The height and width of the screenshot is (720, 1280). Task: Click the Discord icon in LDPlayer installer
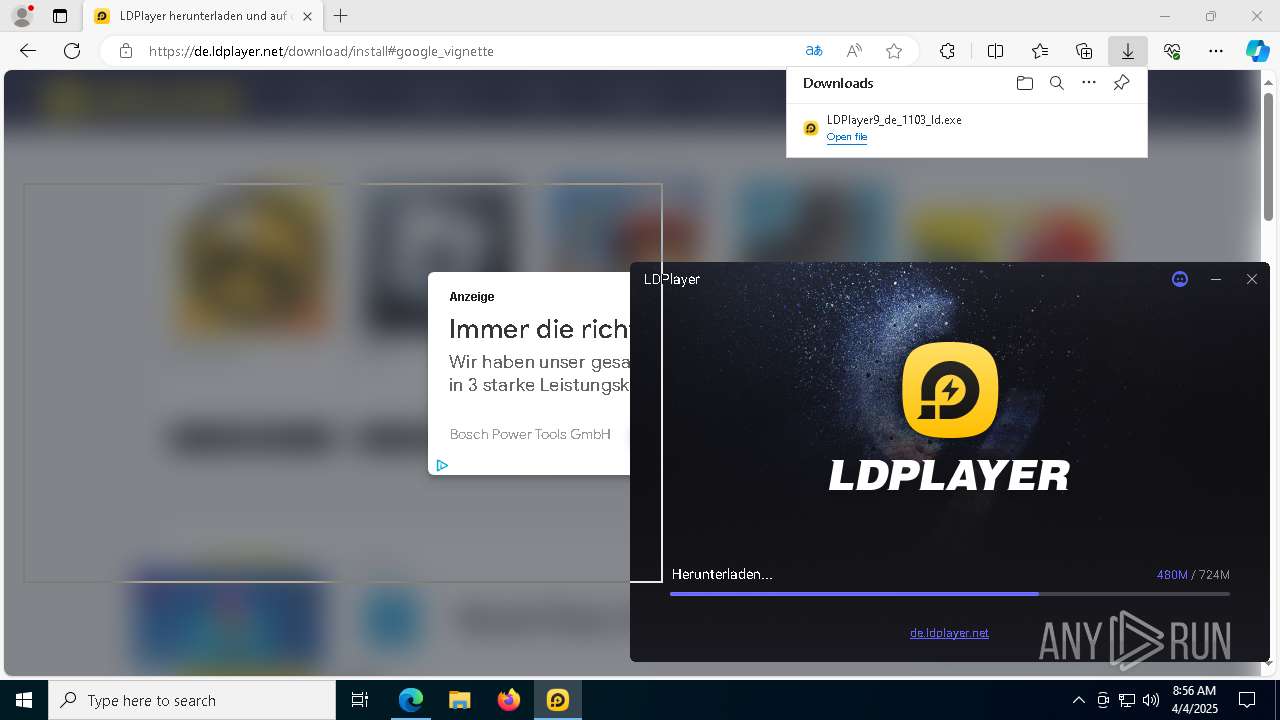tap(1180, 279)
